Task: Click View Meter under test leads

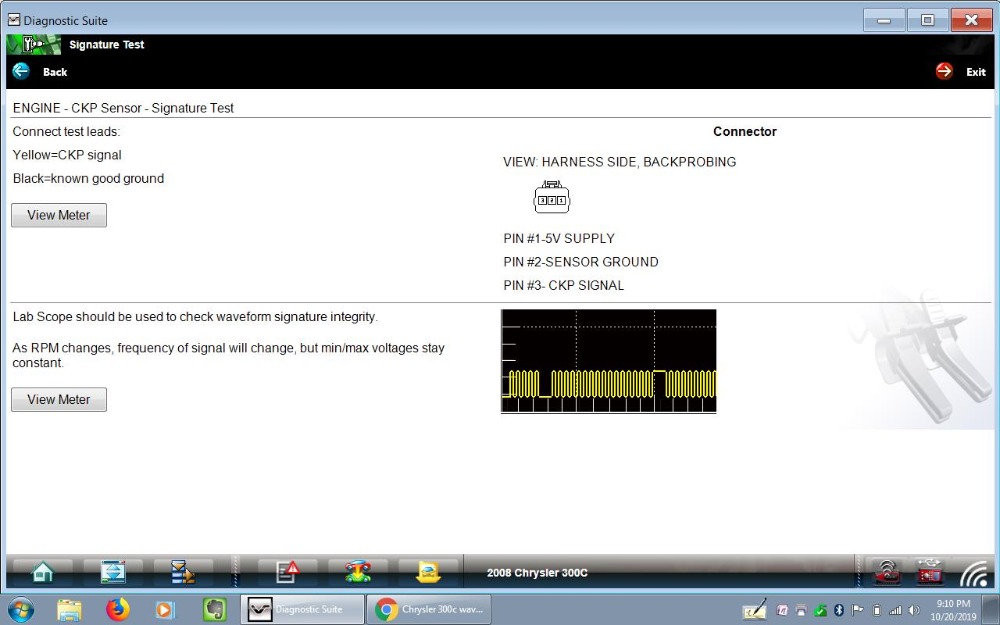Action: [59, 215]
